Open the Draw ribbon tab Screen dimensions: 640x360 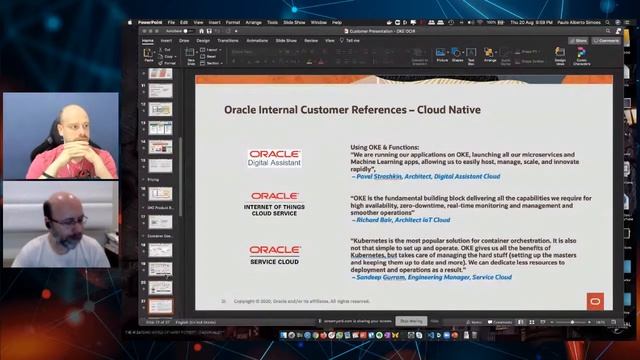pos(184,41)
